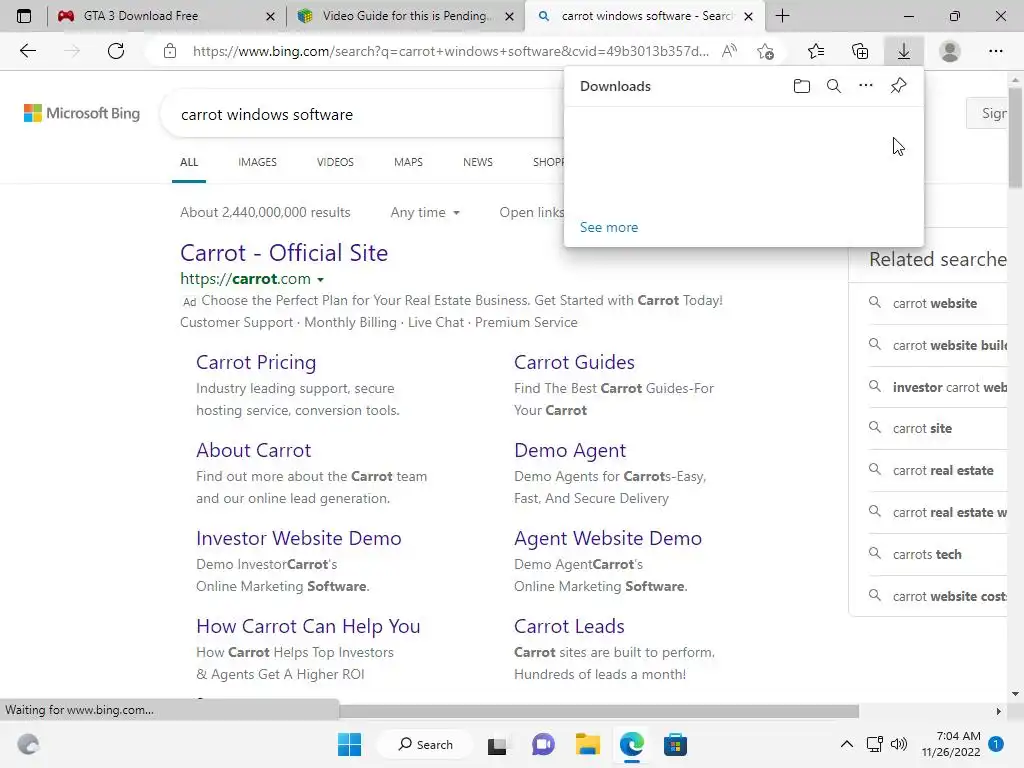This screenshot has width=1024, height=768.
Task: Show hidden system tray icons
Action: click(846, 744)
